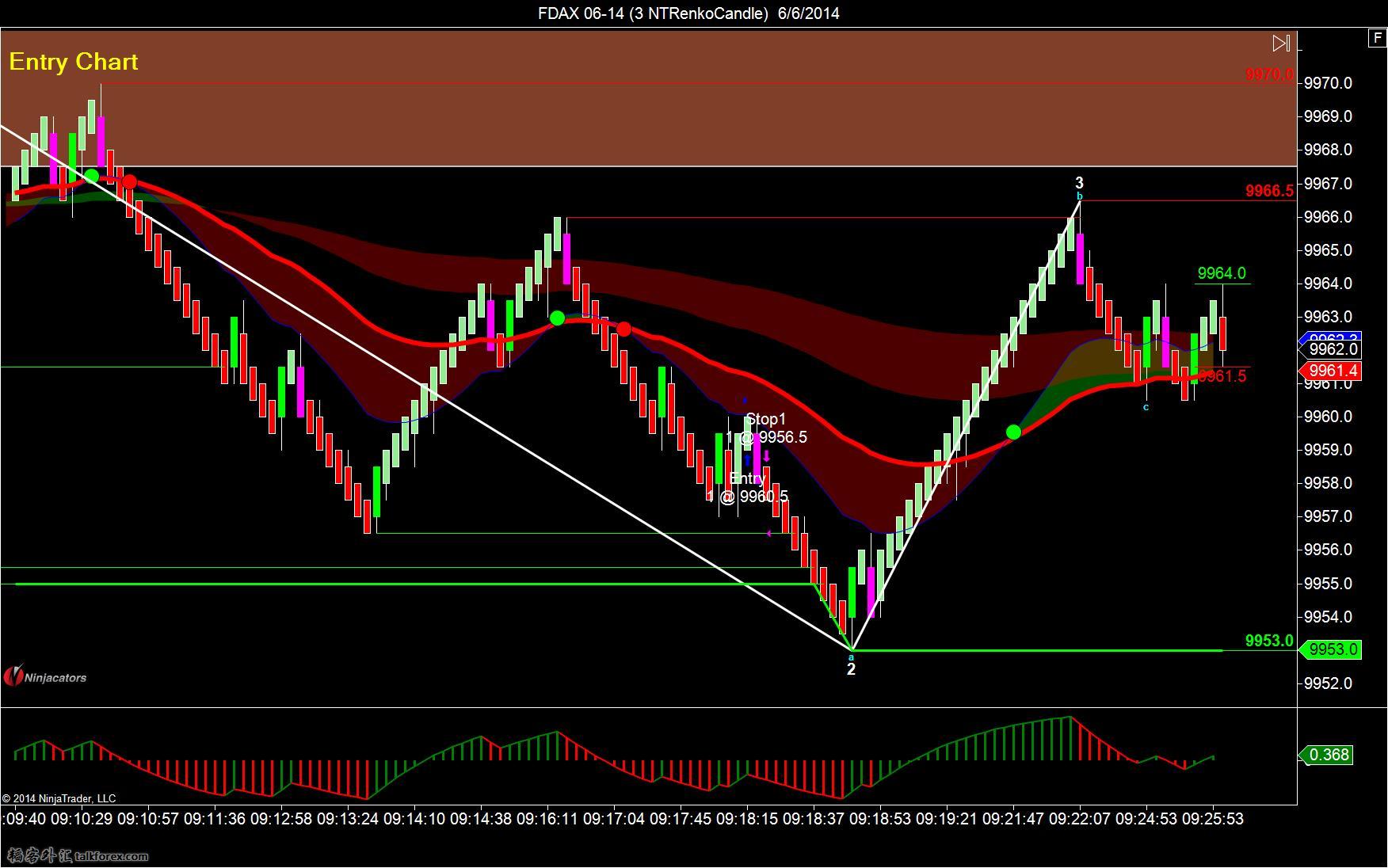
Task: Click the 09:19:21 time axis label
Action: coord(947,819)
